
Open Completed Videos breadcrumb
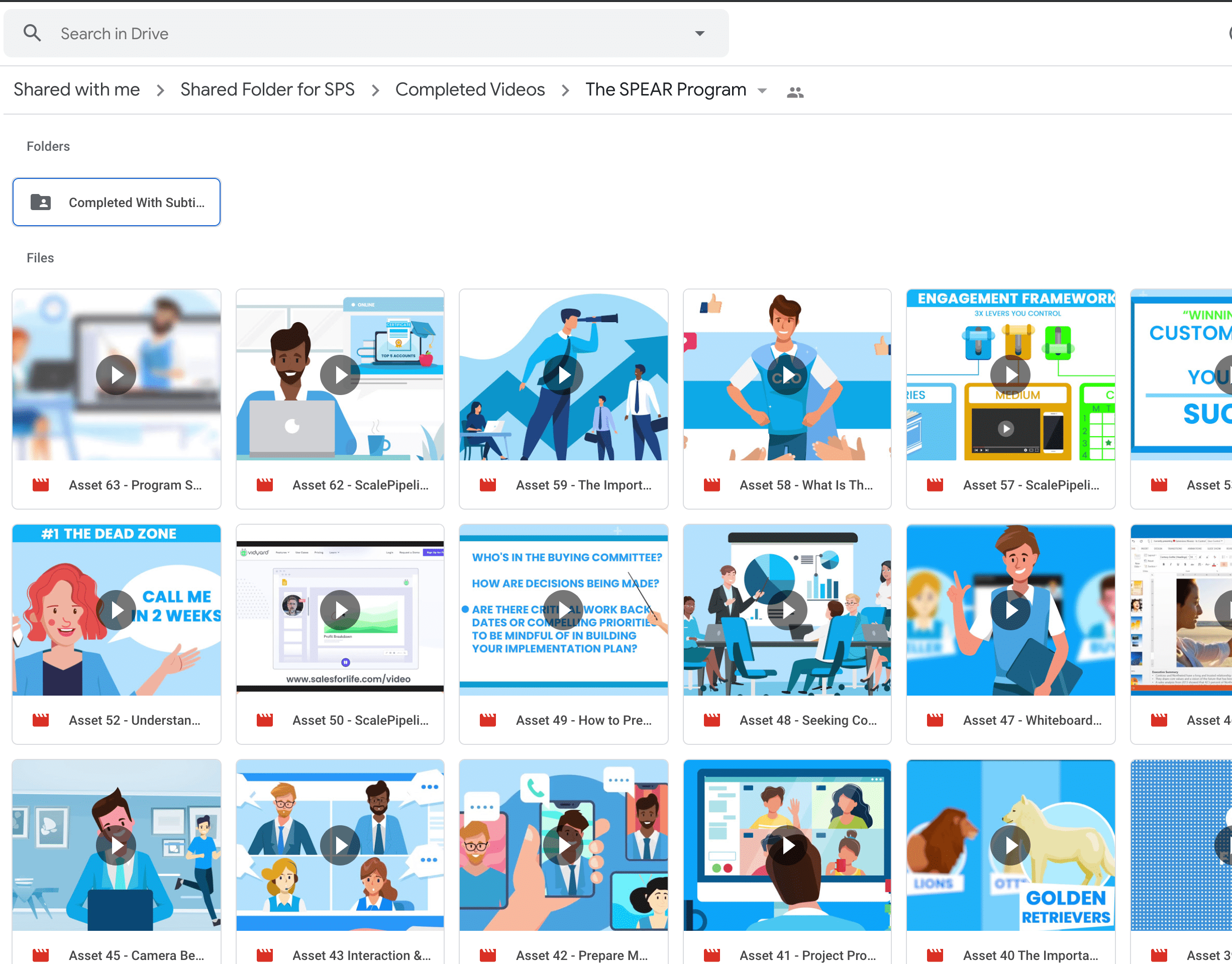point(470,90)
